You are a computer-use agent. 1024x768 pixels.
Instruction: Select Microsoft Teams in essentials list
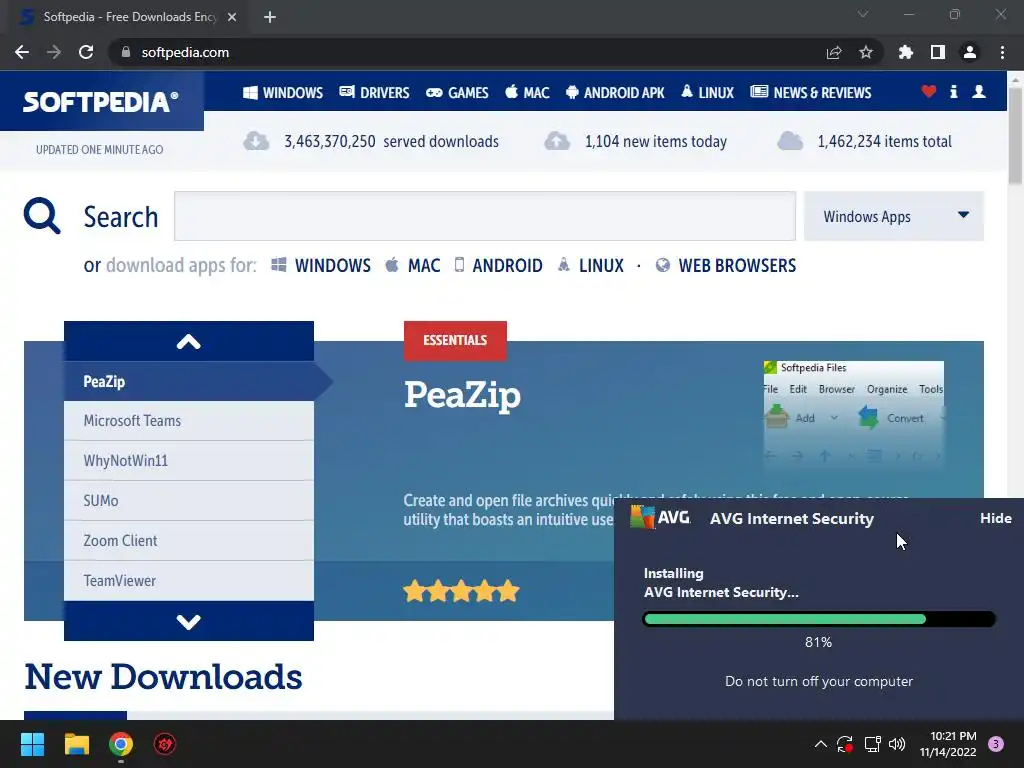pyautogui.click(x=189, y=421)
